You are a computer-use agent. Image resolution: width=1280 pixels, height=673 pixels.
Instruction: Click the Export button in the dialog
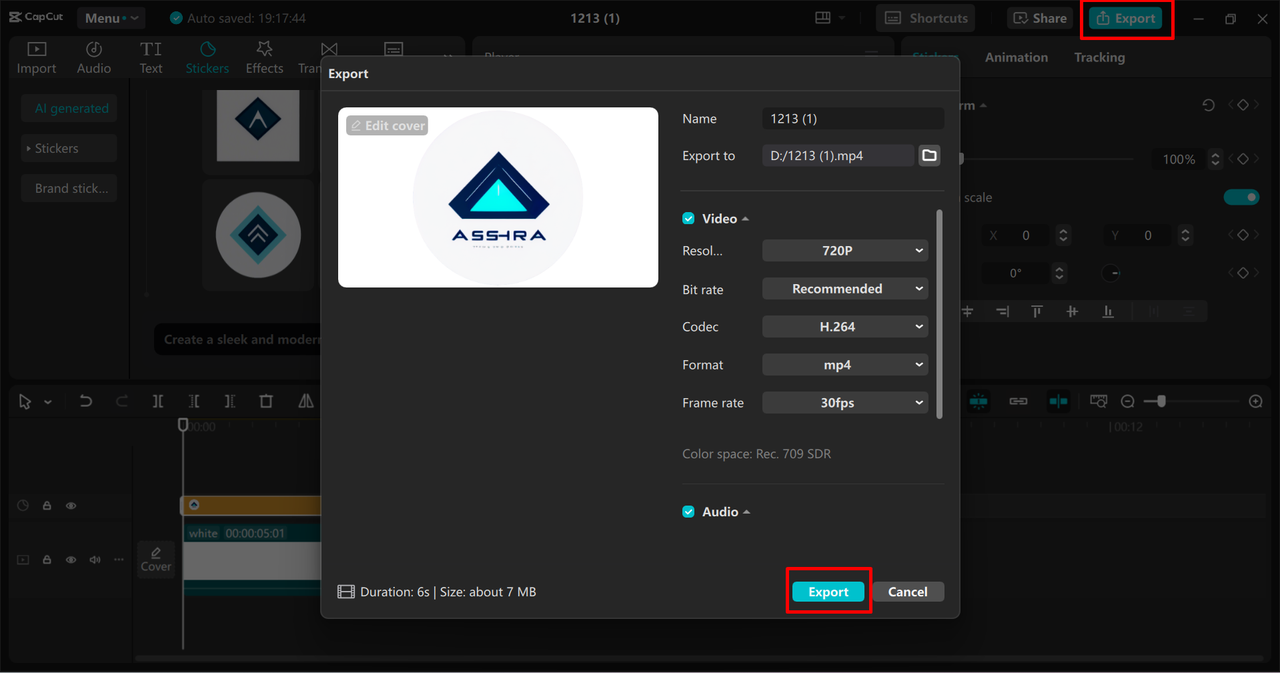828,592
